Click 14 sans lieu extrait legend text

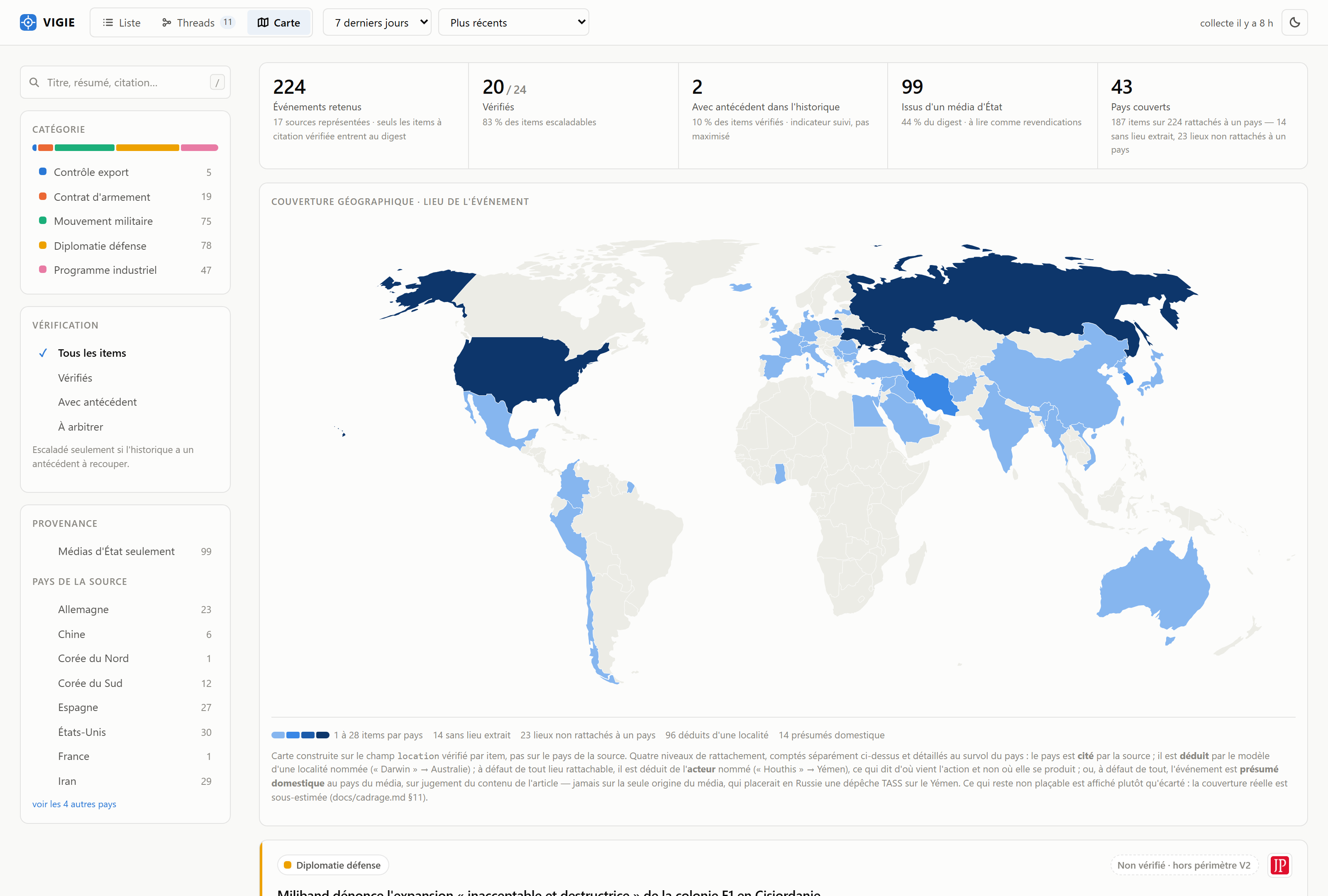pyautogui.click(x=471, y=735)
